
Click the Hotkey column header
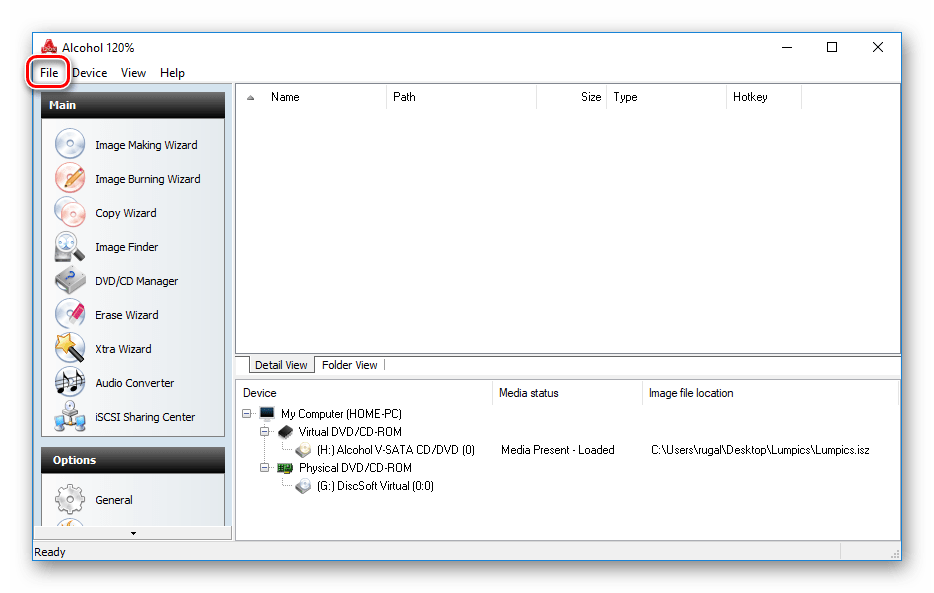(764, 97)
